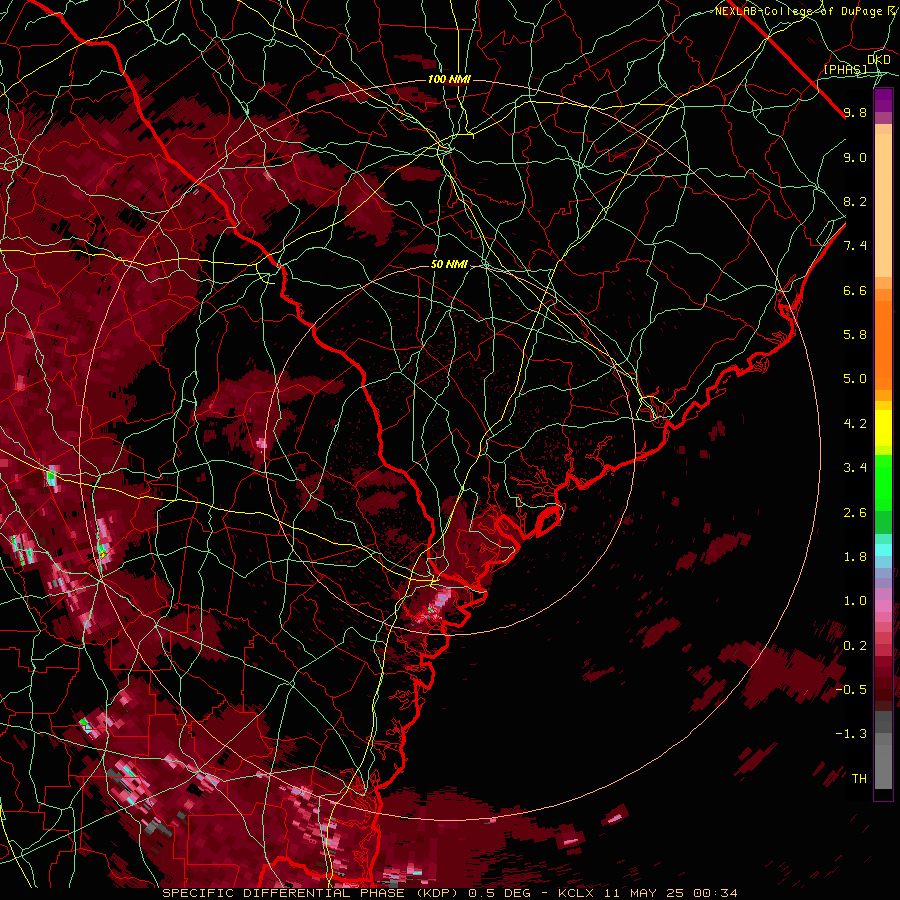
Task: Click the 50 NMI range ring label
Action: point(449,264)
